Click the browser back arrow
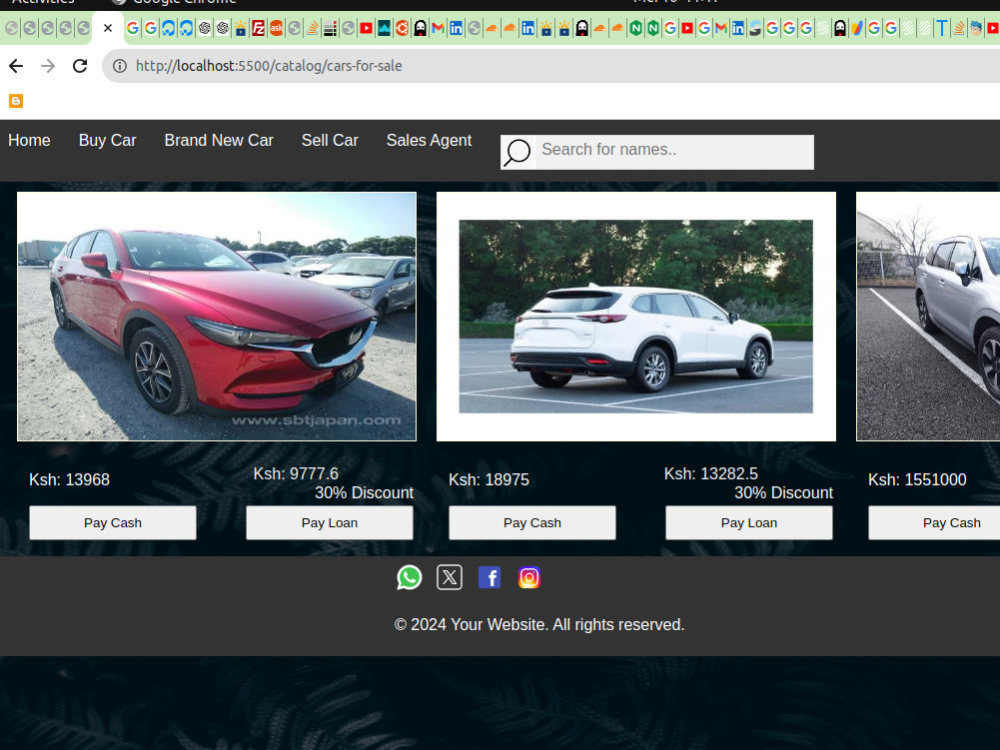1000x750 pixels. coord(16,66)
